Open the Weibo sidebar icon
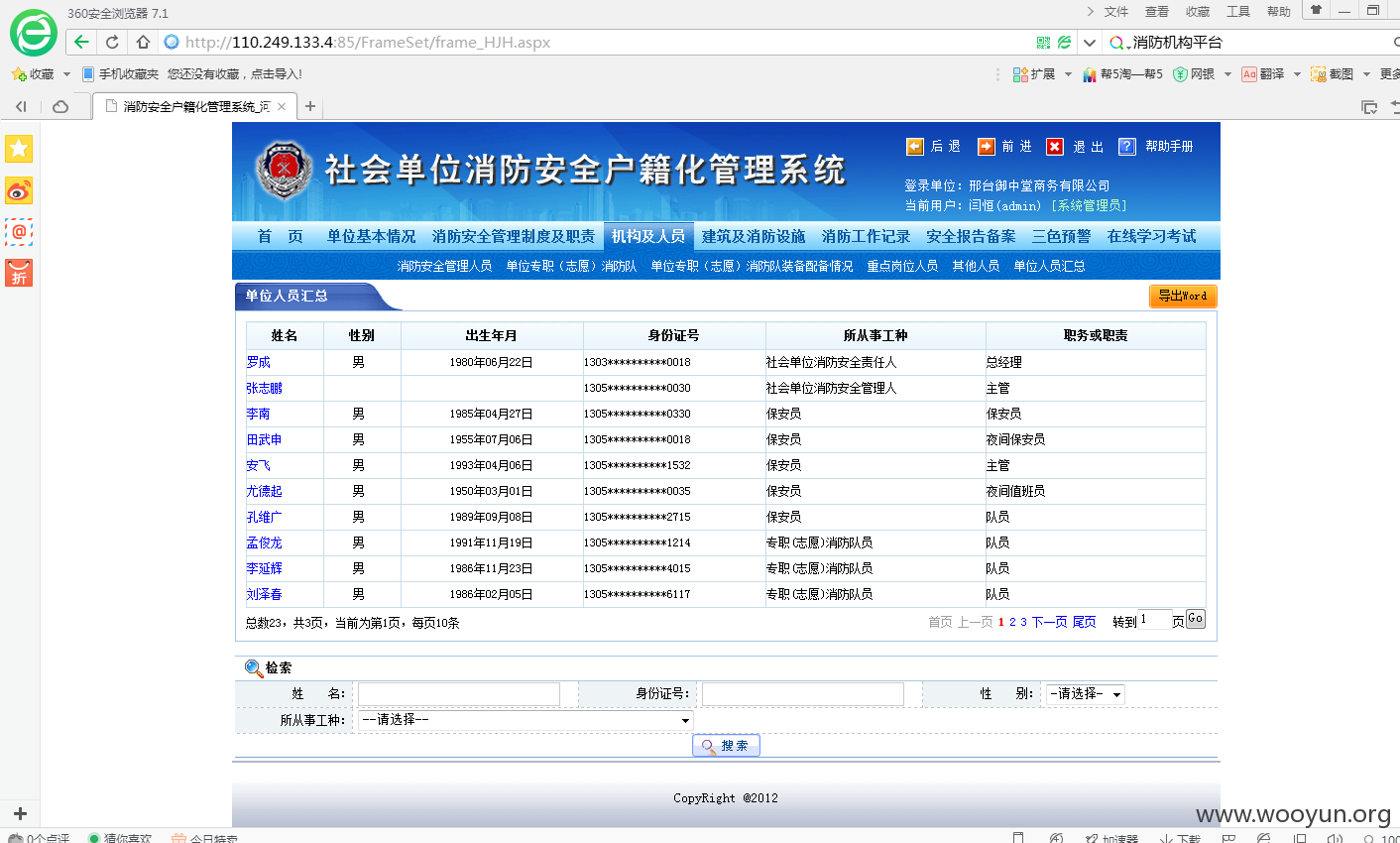Screen dimensions: 1400x843 [x=19, y=190]
